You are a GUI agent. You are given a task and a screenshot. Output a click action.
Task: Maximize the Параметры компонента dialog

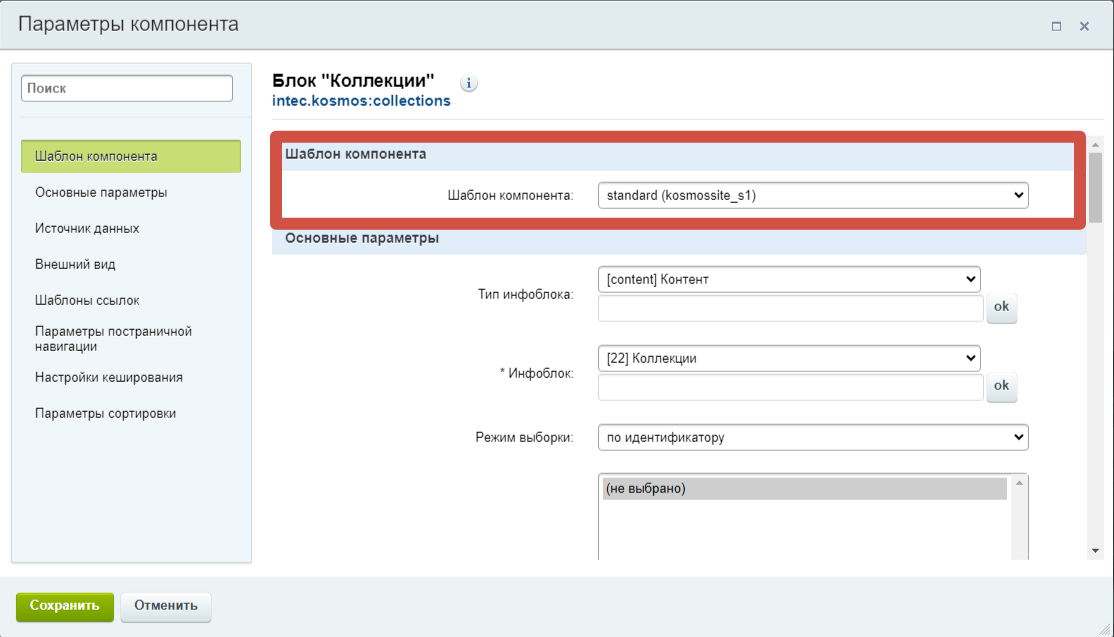1056,26
